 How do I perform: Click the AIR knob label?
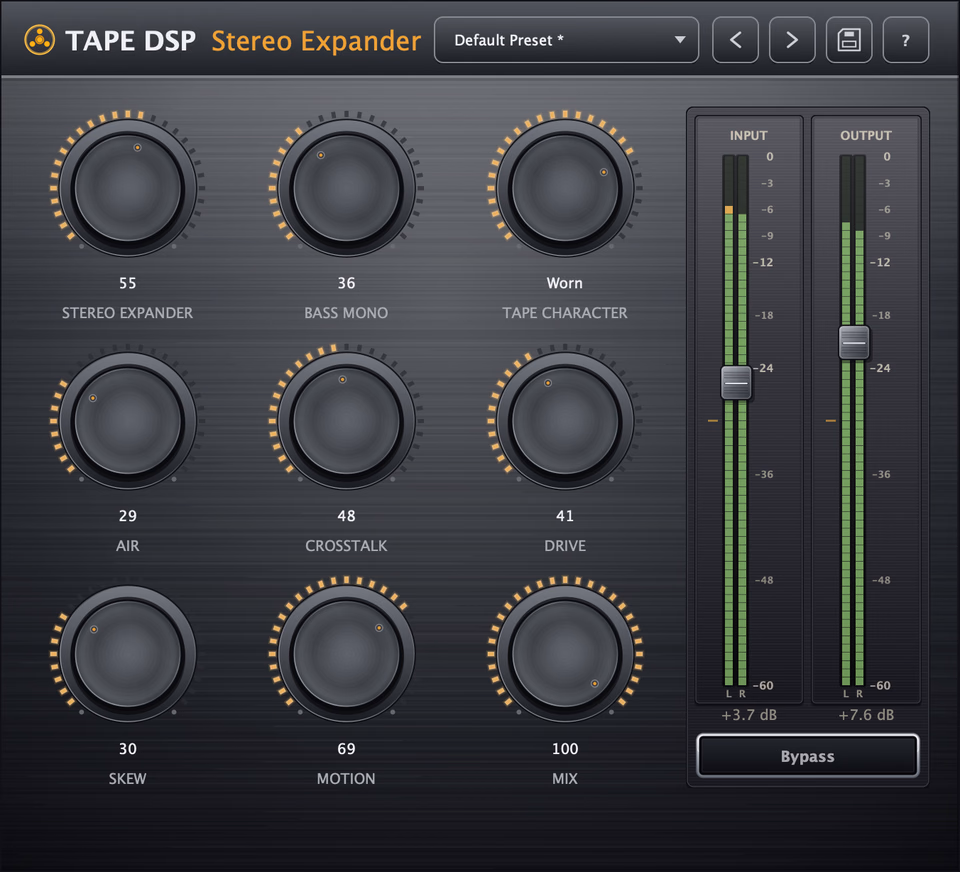tap(128, 546)
